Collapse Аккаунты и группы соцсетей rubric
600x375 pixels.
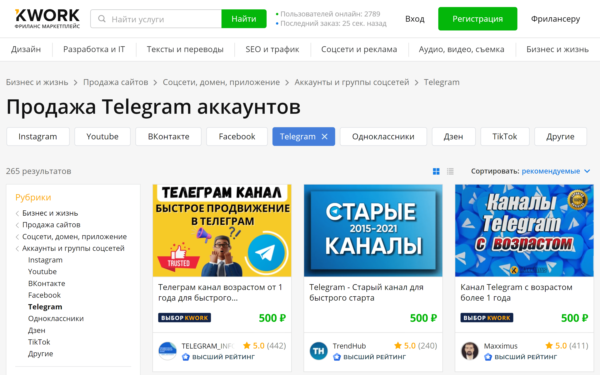(x=17, y=249)
